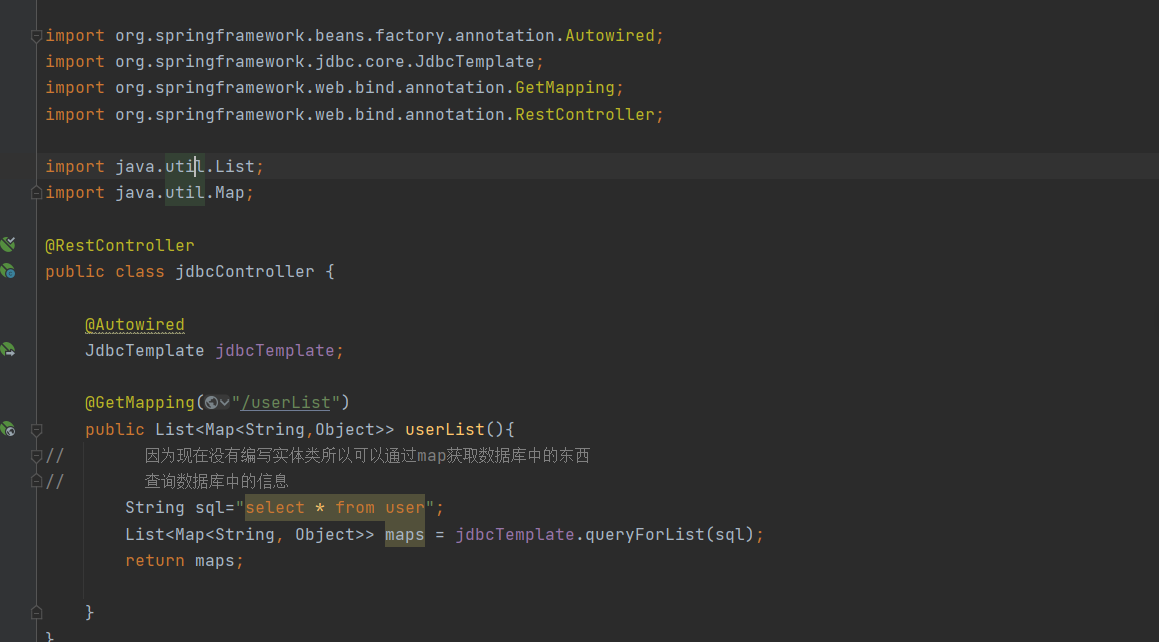Click the fold end marker beside method closing brace
This screenshot has width=1159, height=642.
pos(36,612)
